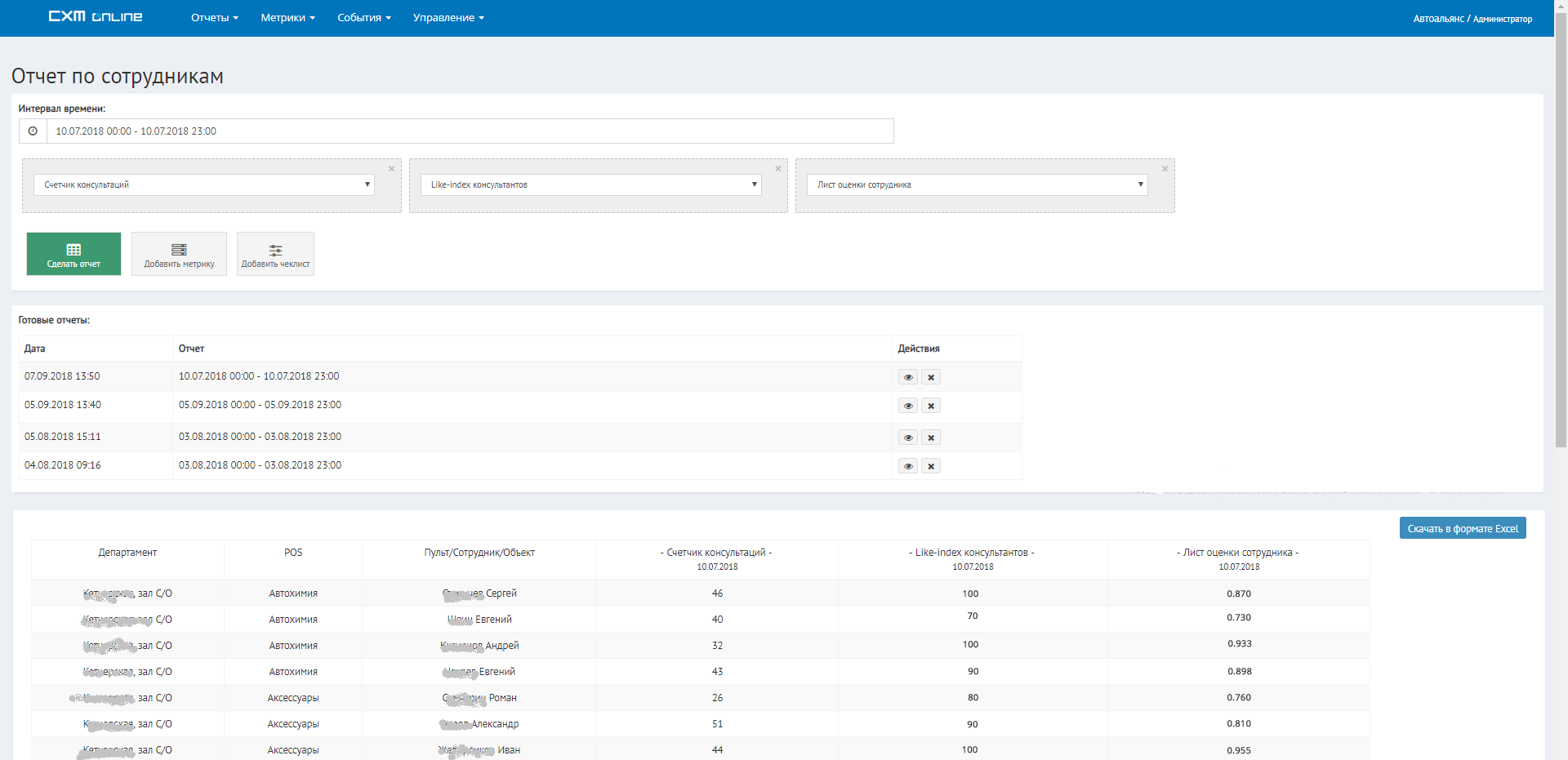Screen dimensions: 1568x760
Task: Click the green Сделать отчет button
Action: pos(73,254)
